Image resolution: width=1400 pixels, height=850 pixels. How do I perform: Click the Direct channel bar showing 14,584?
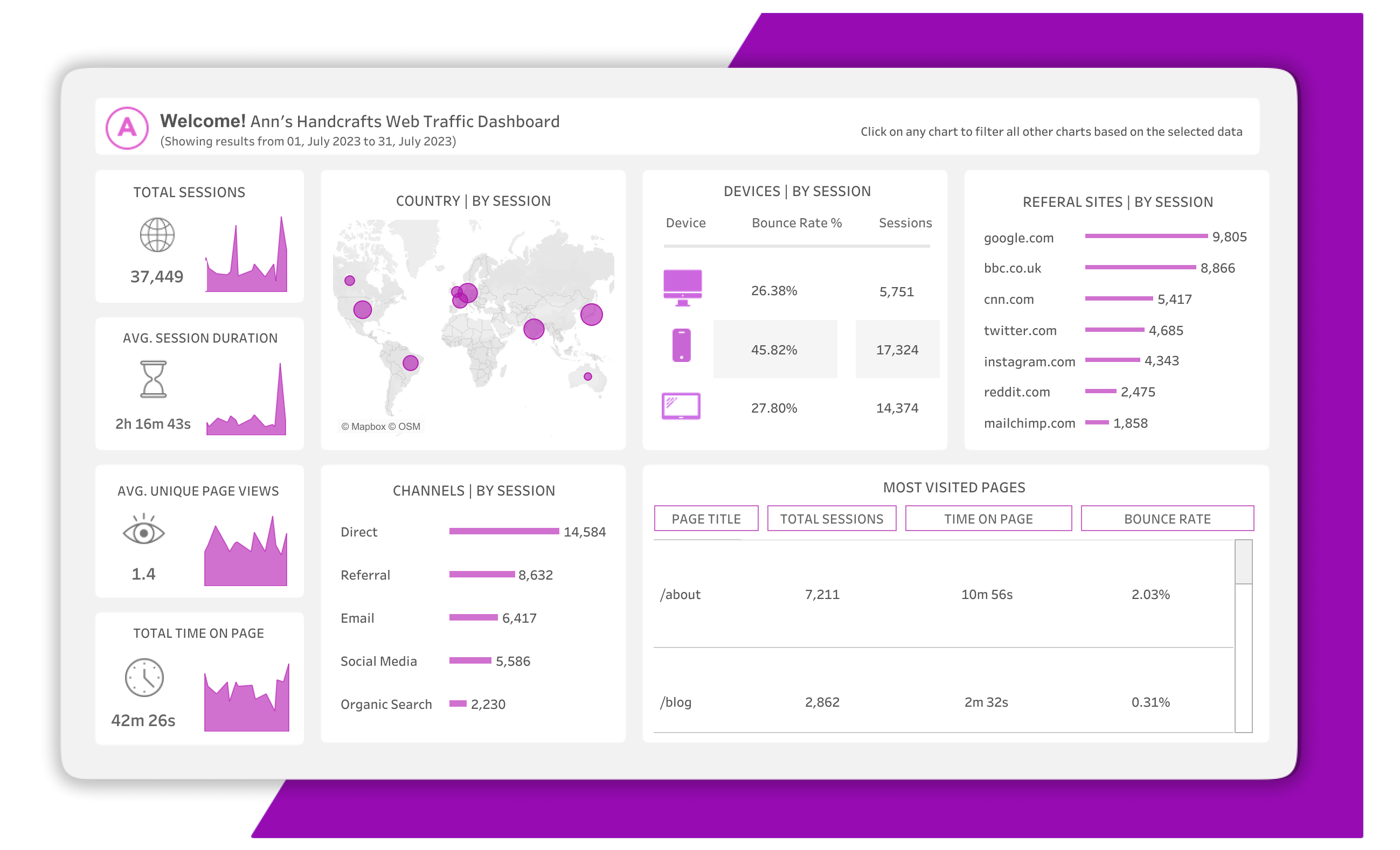pos(503,531)
